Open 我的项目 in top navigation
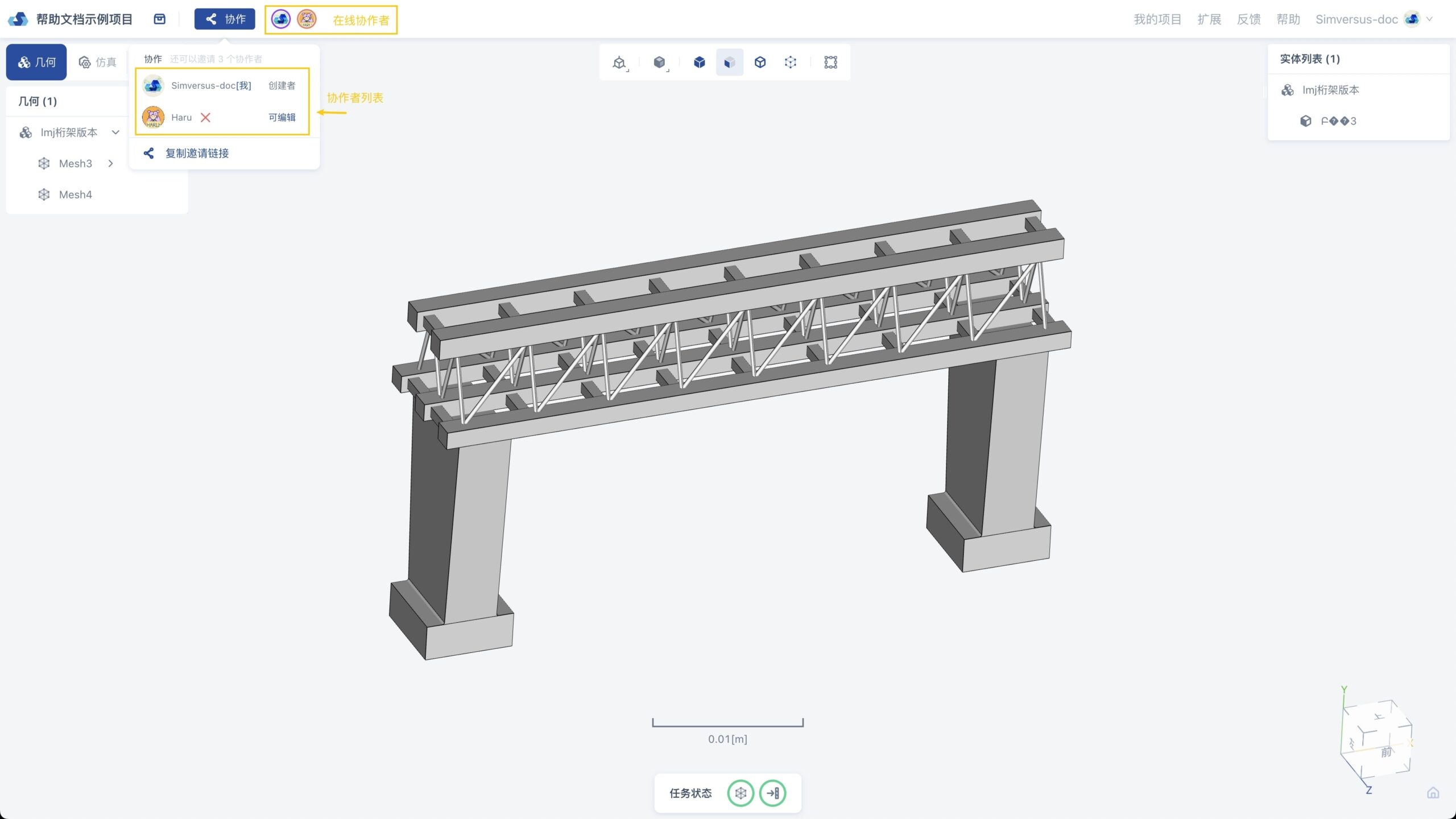This screenshot has height=819, width=1456. tap(1157, 19)
